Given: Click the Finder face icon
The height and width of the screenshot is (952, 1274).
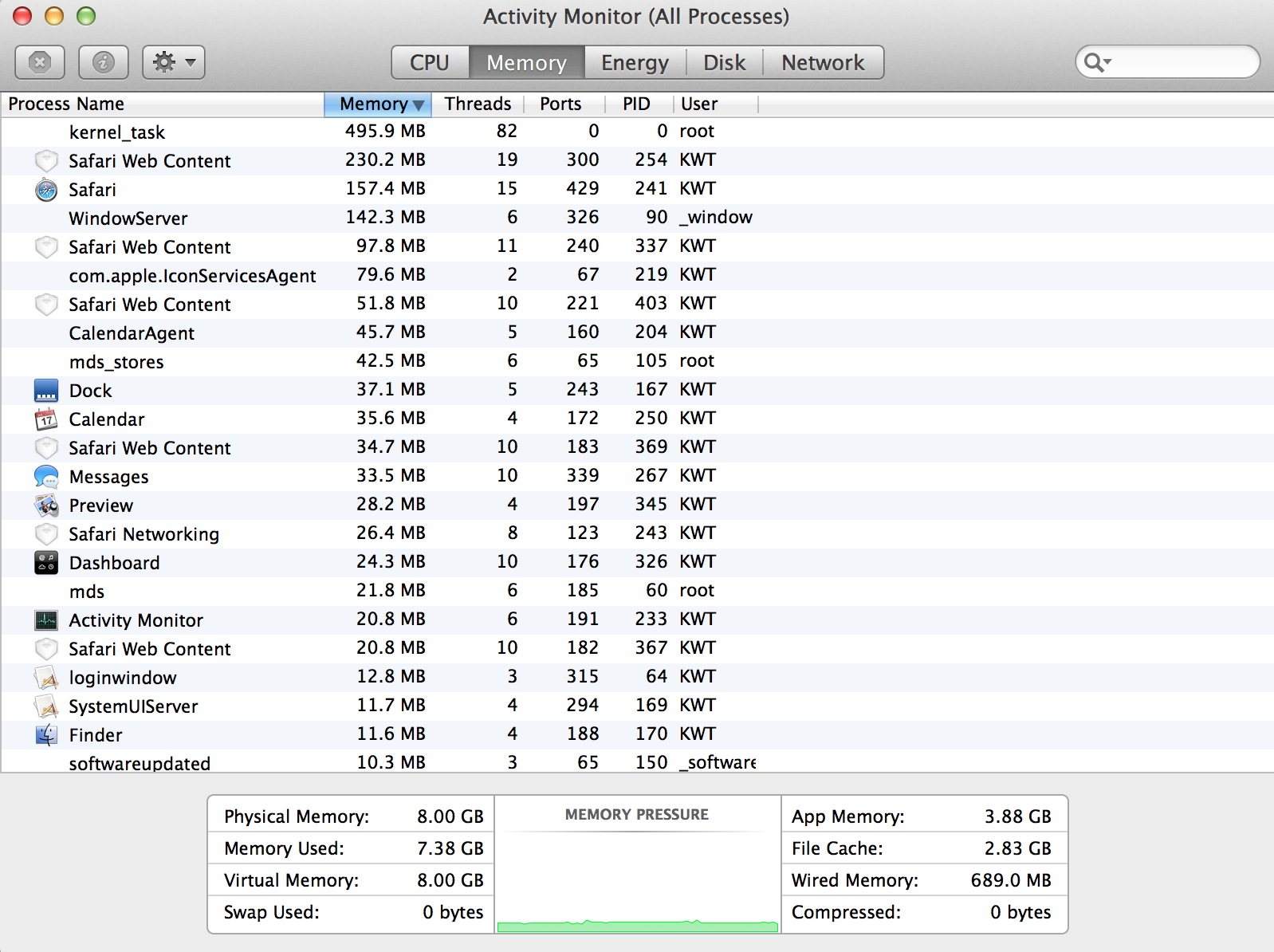Looking at the screenshot, I should tap(46, 735).
